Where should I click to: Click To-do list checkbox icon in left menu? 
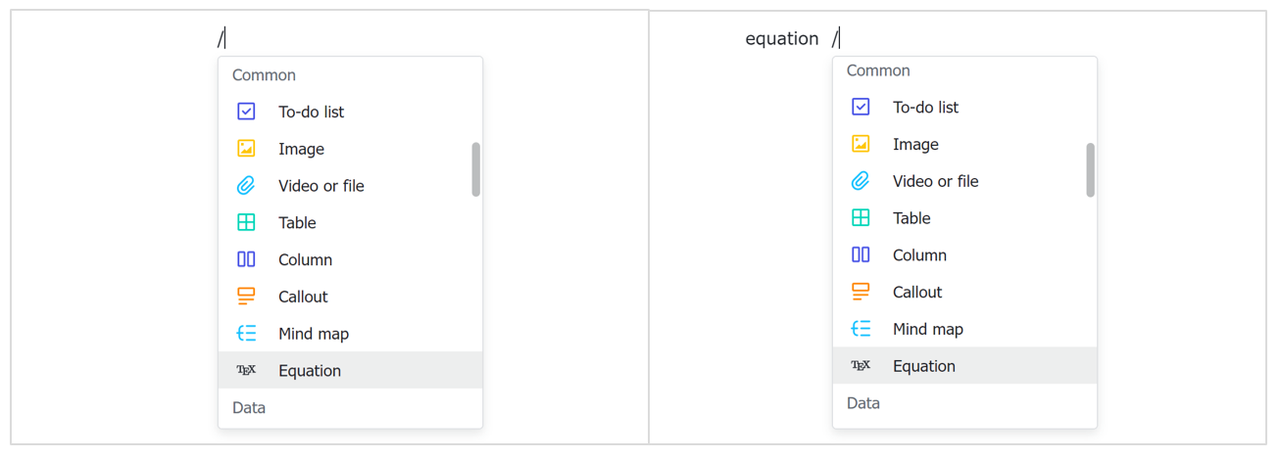click(x=246, y=112)
